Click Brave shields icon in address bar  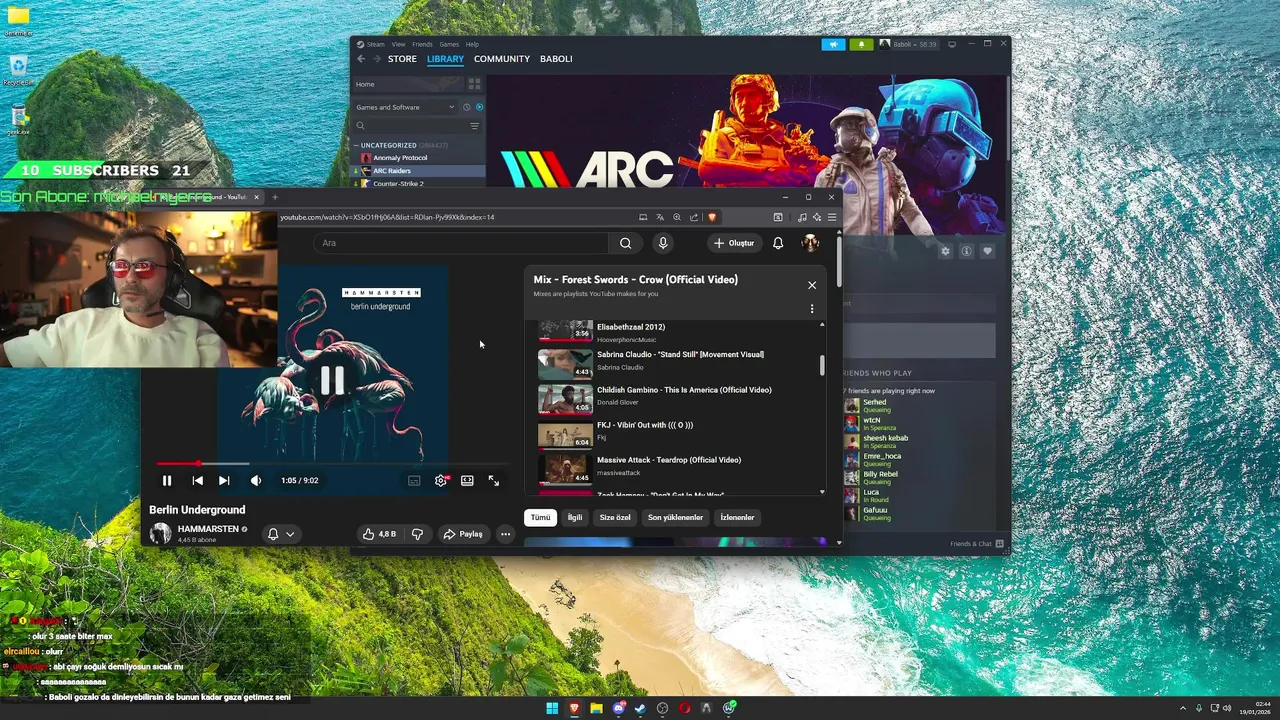(x=712, y=217)
